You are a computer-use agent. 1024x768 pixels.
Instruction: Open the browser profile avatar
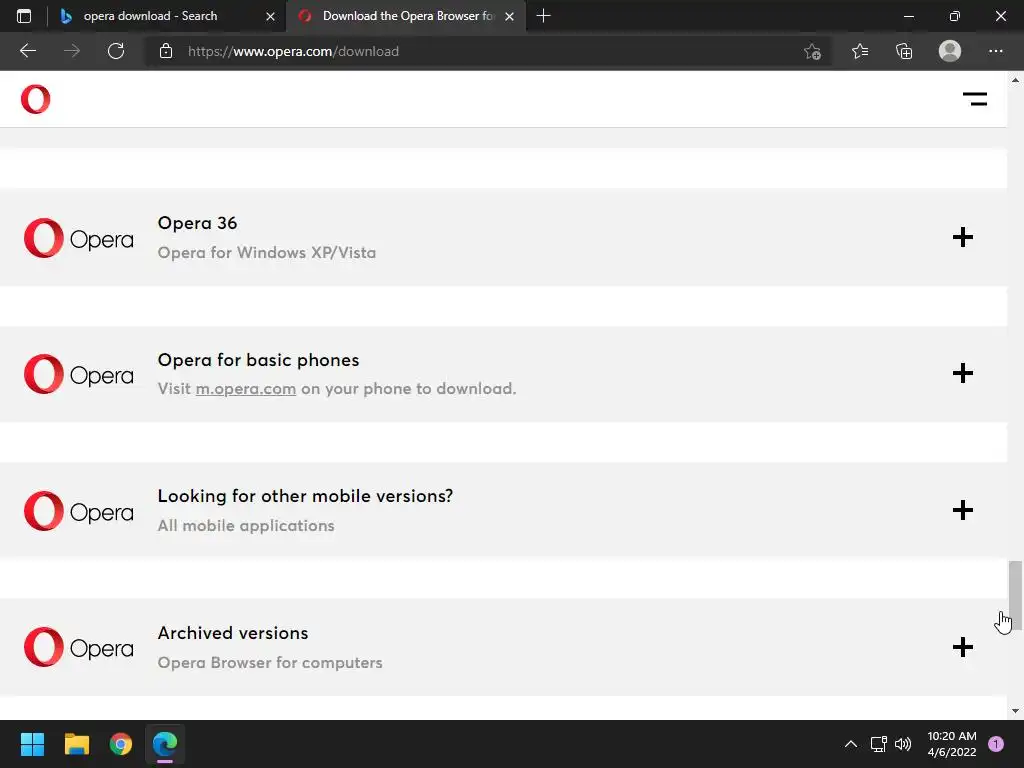click(950, 51)
